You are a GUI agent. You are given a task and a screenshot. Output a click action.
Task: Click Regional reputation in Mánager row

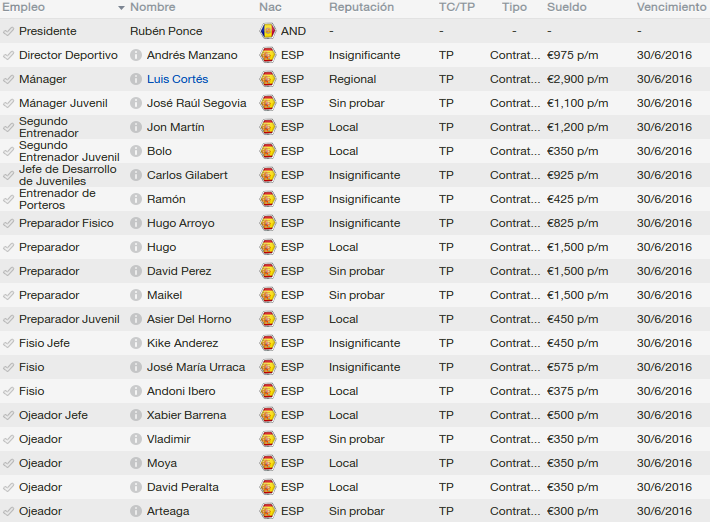point(352,79)
